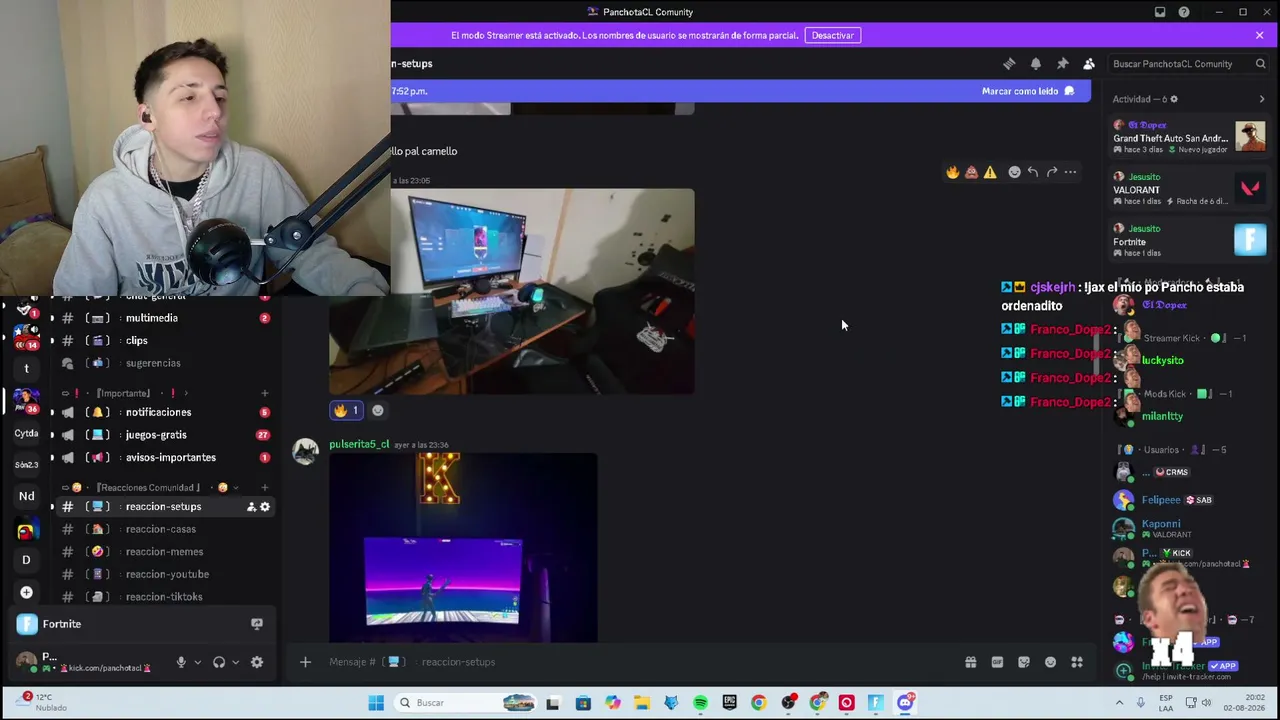Add a server with the plus button

(x=27, y=592)
